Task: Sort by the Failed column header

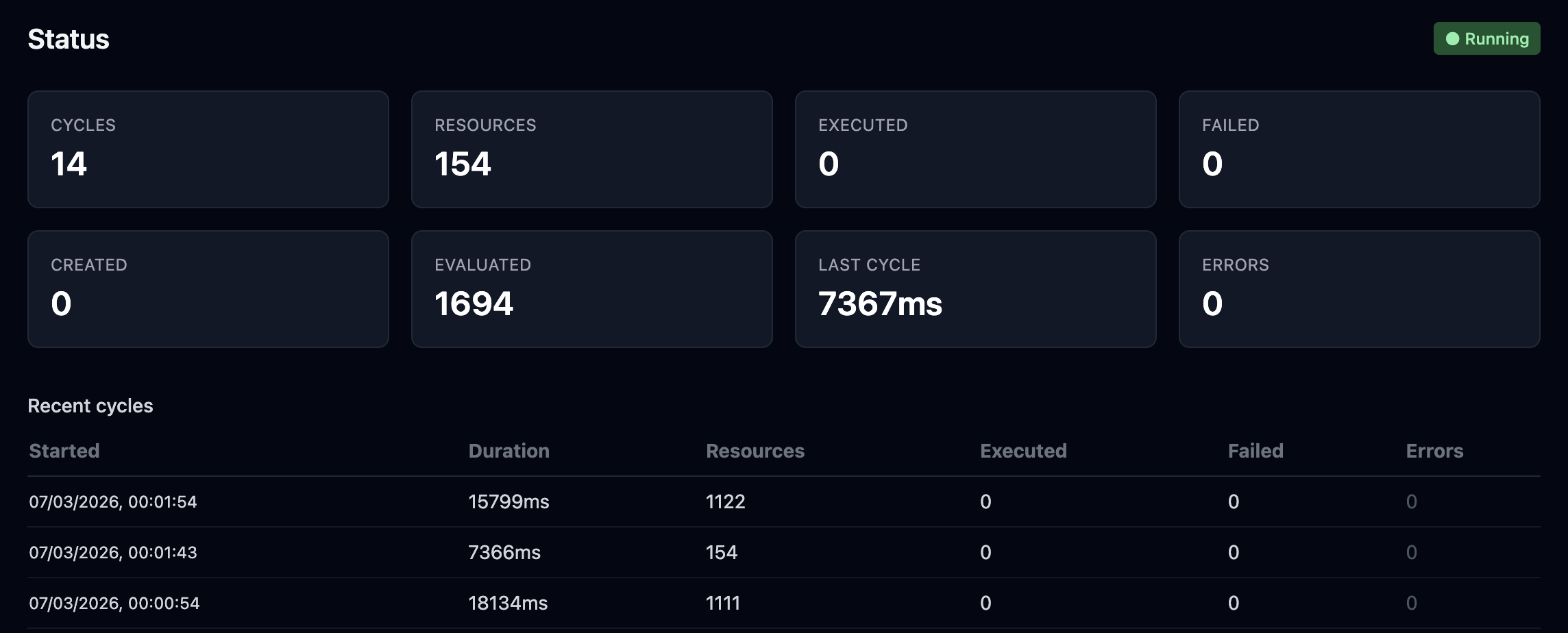Action: (1255, 451)
